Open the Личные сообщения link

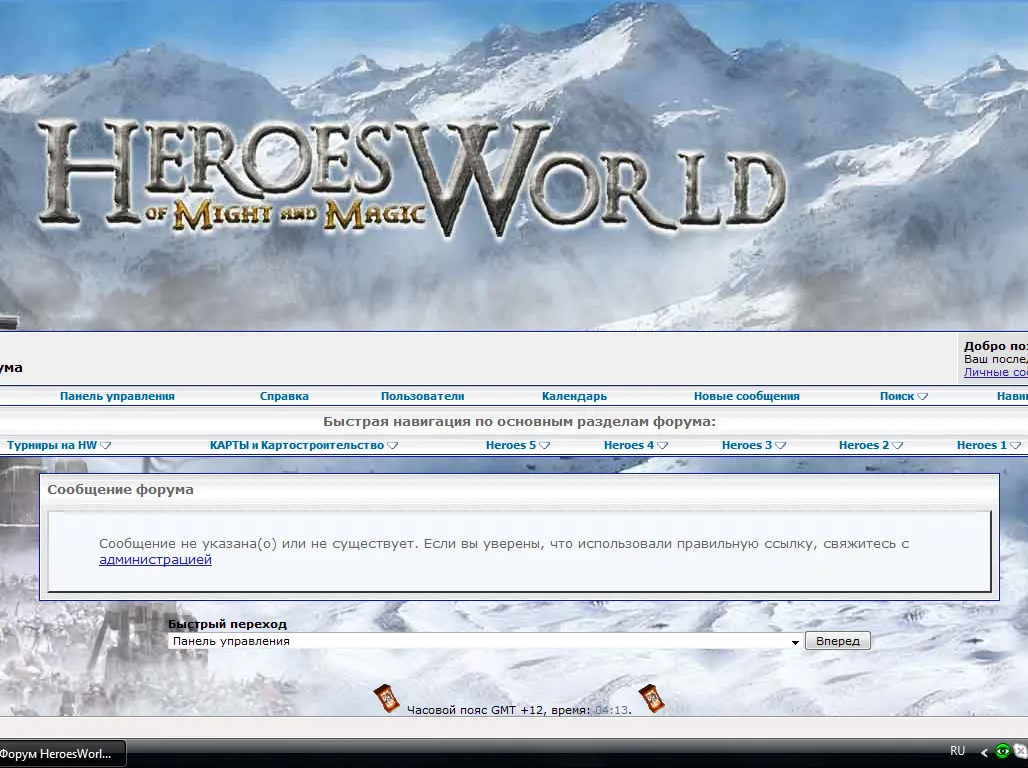click(995, 372)
